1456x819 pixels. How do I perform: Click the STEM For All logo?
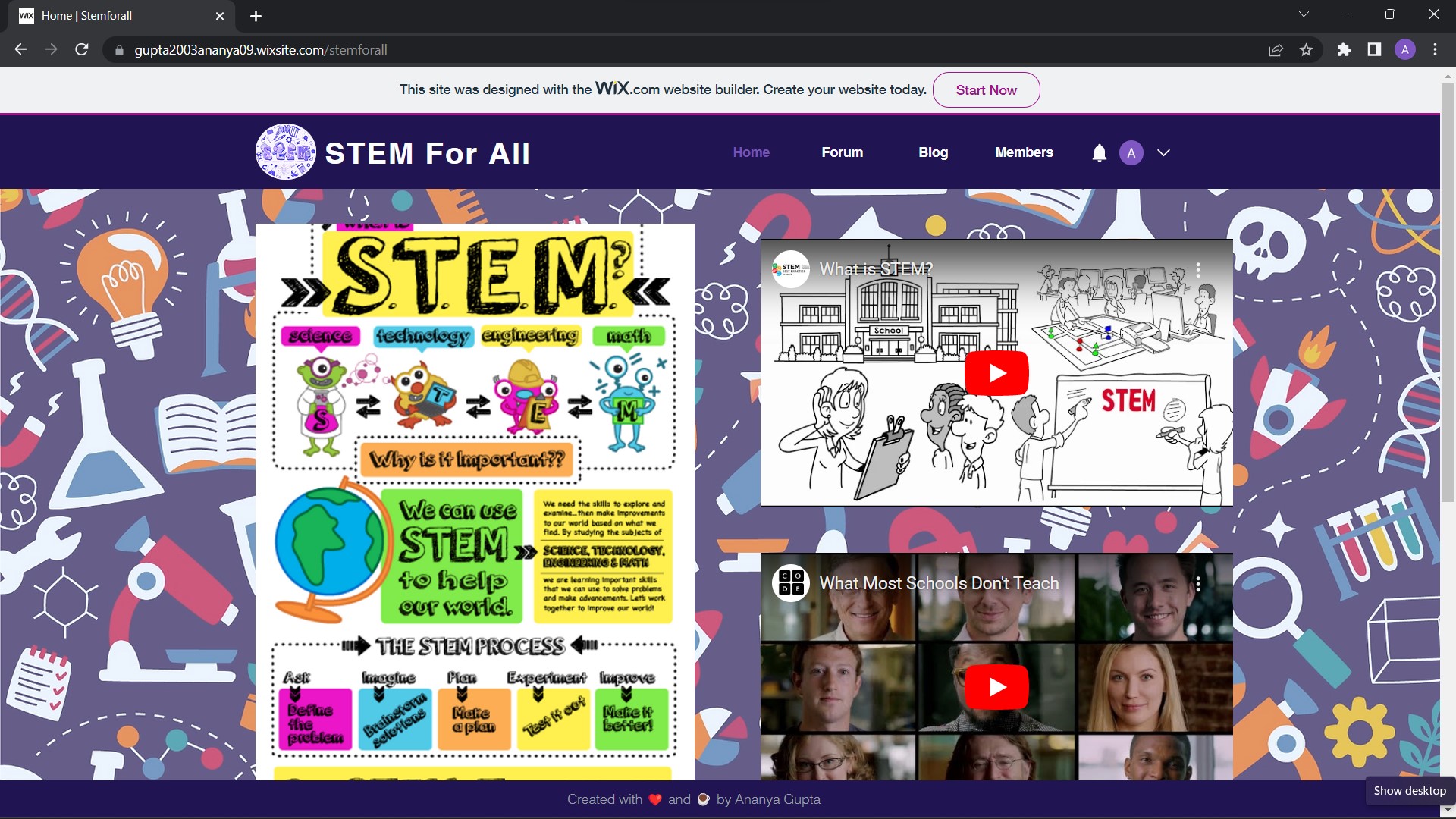click(x=286, y=152)
